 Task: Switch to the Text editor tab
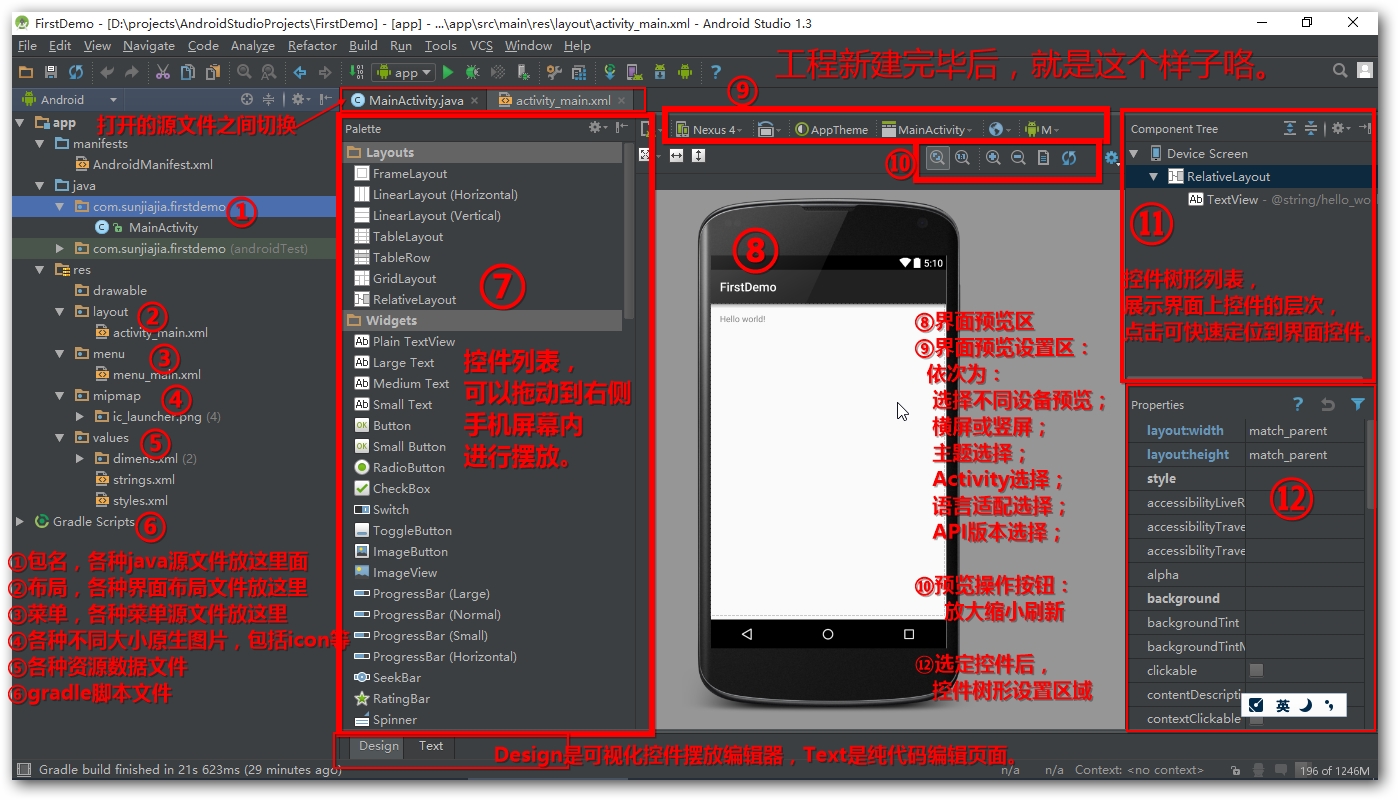(431, 746)
